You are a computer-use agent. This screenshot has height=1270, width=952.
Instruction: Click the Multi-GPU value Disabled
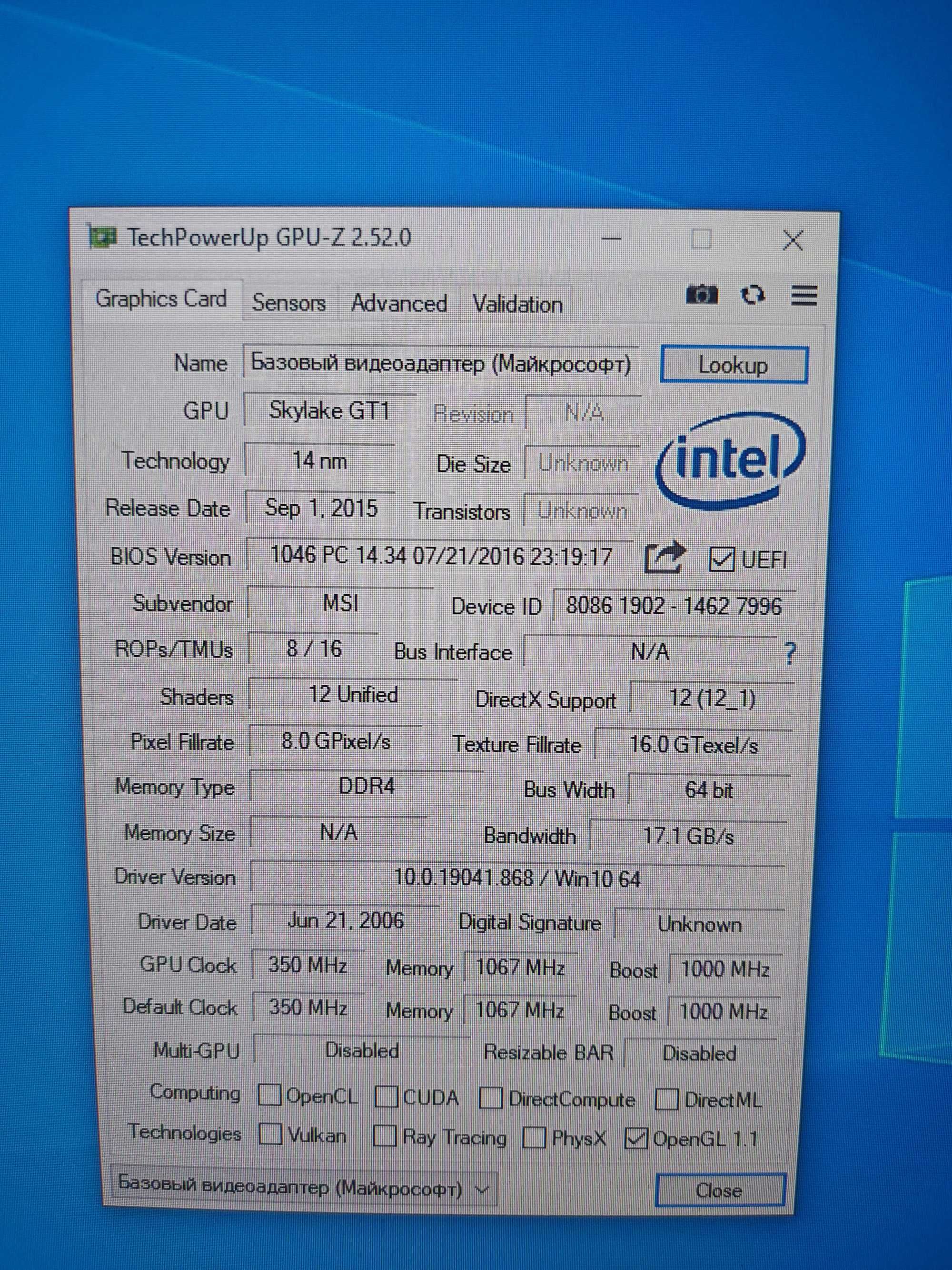[361, 1050]
